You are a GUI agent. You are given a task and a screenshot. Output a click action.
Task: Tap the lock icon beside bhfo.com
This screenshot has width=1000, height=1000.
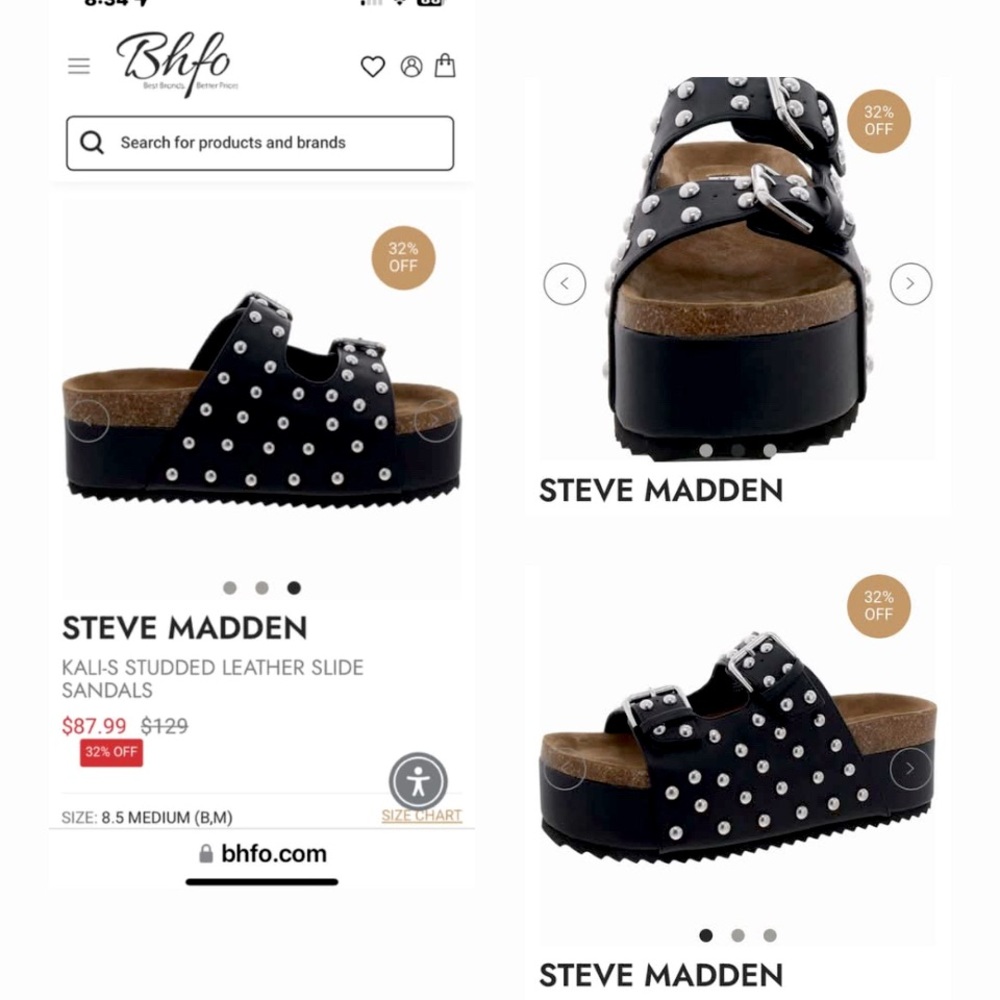(205, 854)
